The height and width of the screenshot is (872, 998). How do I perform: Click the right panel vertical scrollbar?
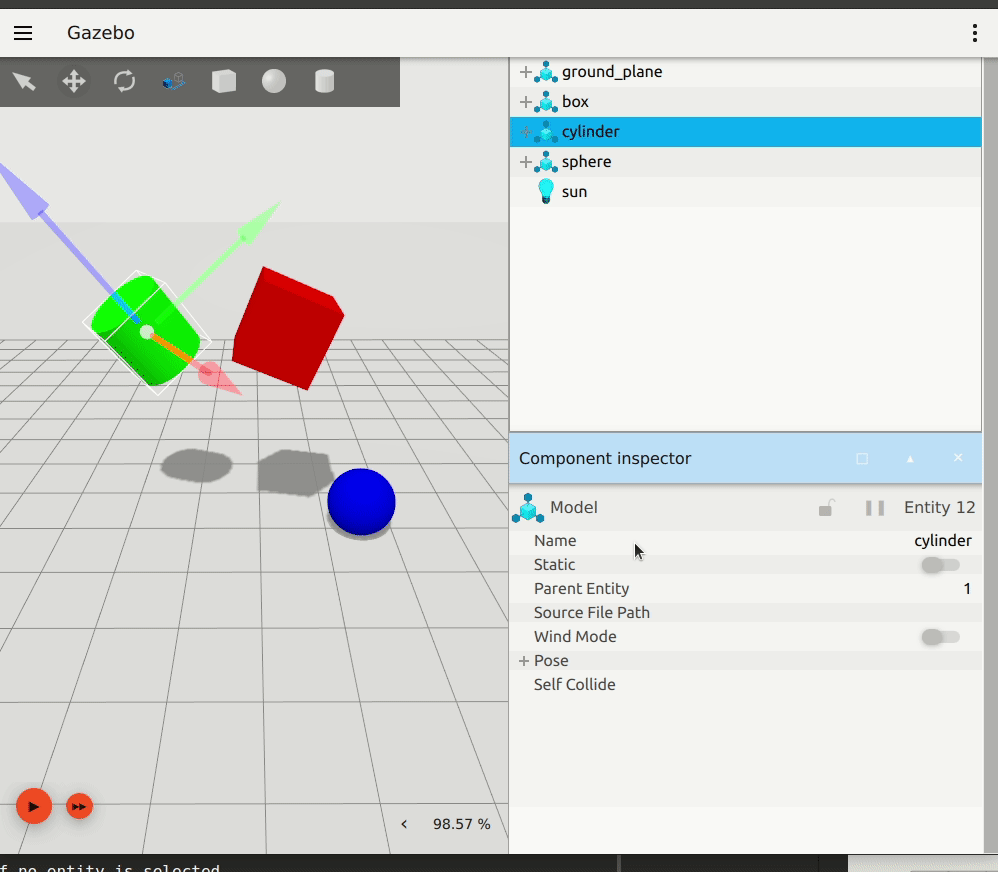coord(990,455)
